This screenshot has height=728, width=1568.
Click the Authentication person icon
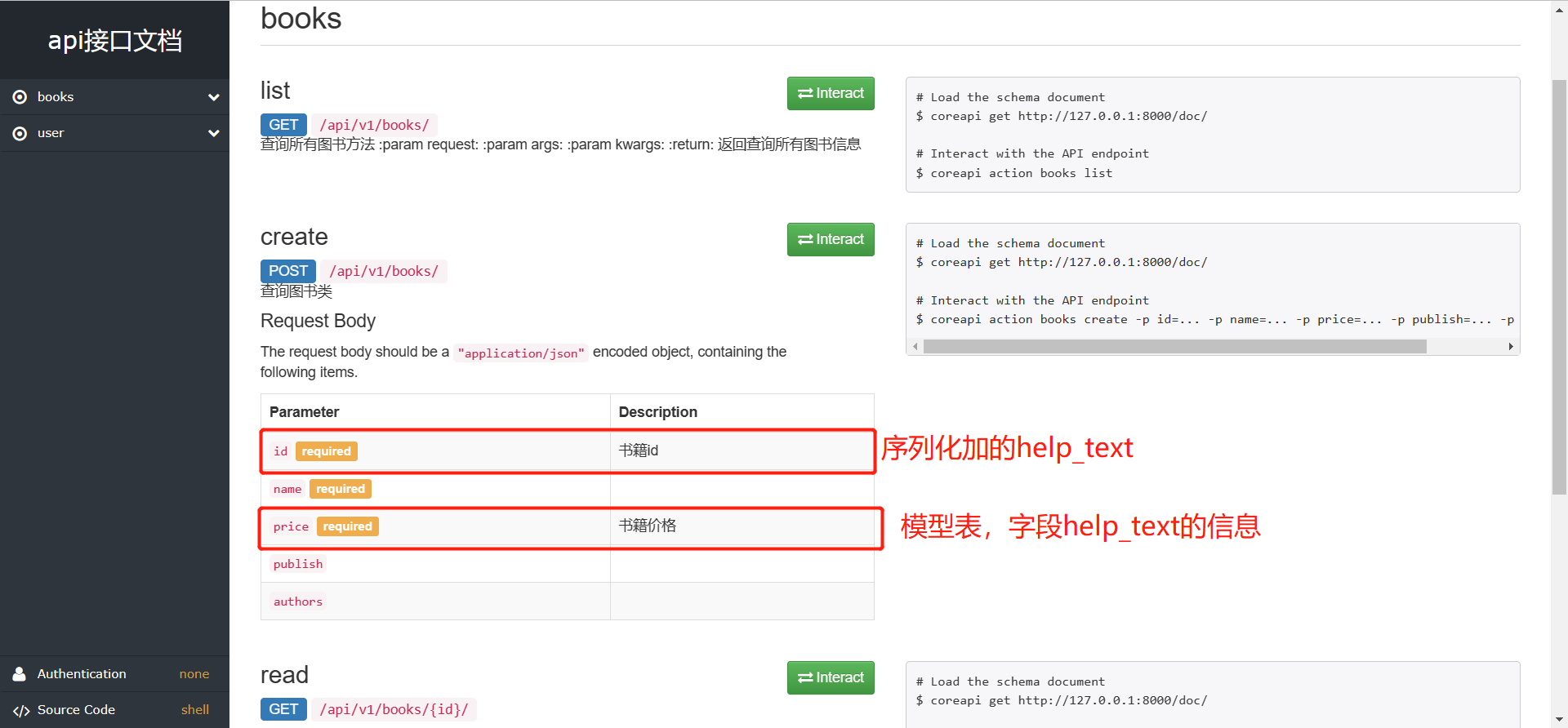pyautogui.click(x=20, y=674)
